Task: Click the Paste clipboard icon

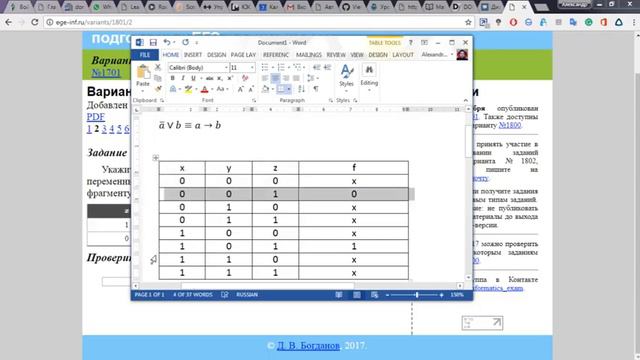Action: tap(143, 72)
